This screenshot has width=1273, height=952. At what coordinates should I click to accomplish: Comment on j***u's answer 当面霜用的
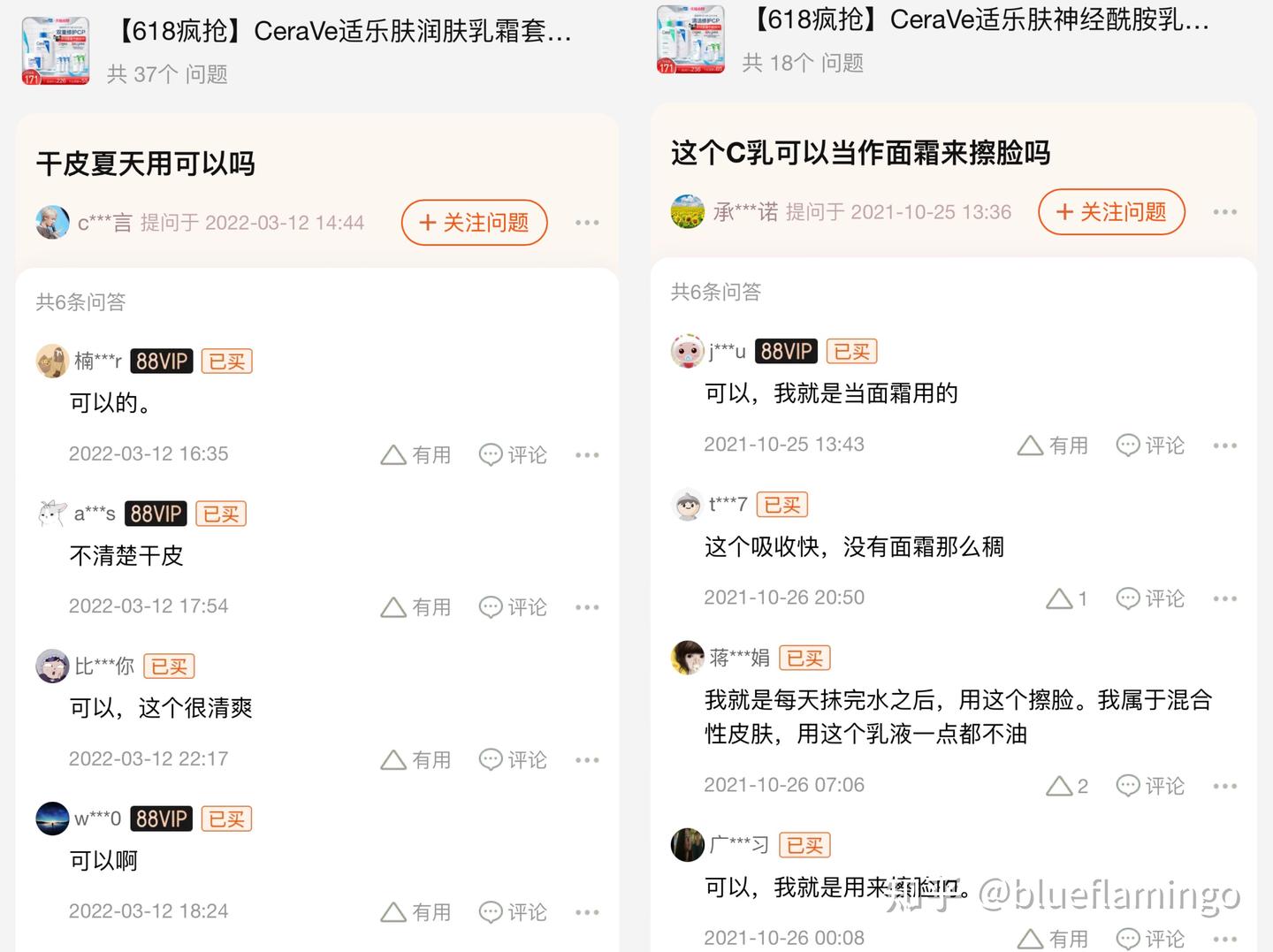[x=1150, y=446]
